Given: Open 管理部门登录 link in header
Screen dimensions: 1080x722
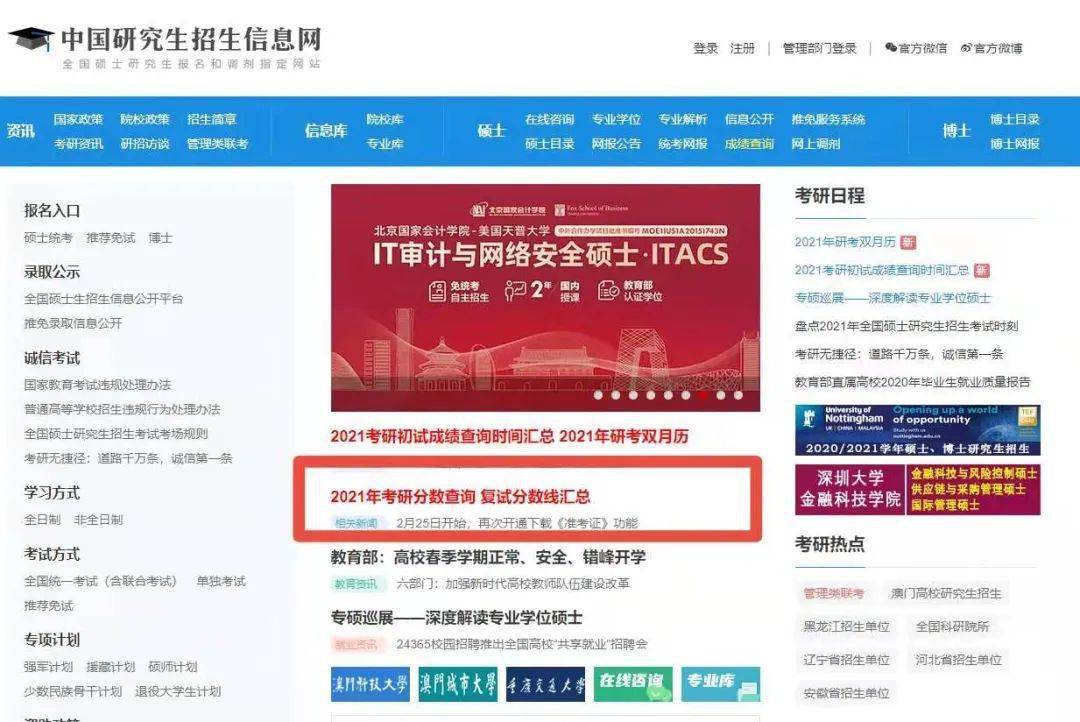Looking at the screenshot, I should click(819, 48).
